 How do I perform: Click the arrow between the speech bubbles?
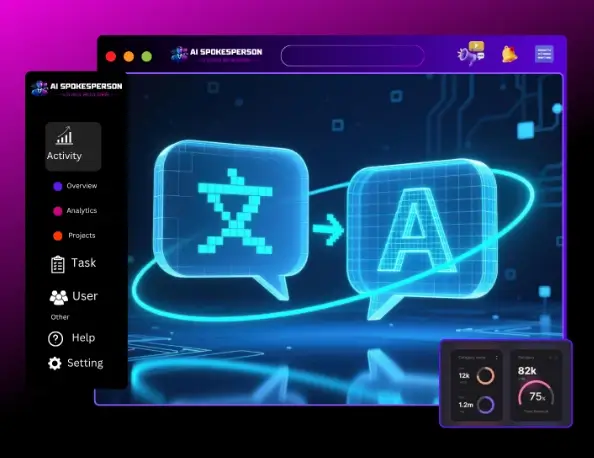click(x=328, y=229)
